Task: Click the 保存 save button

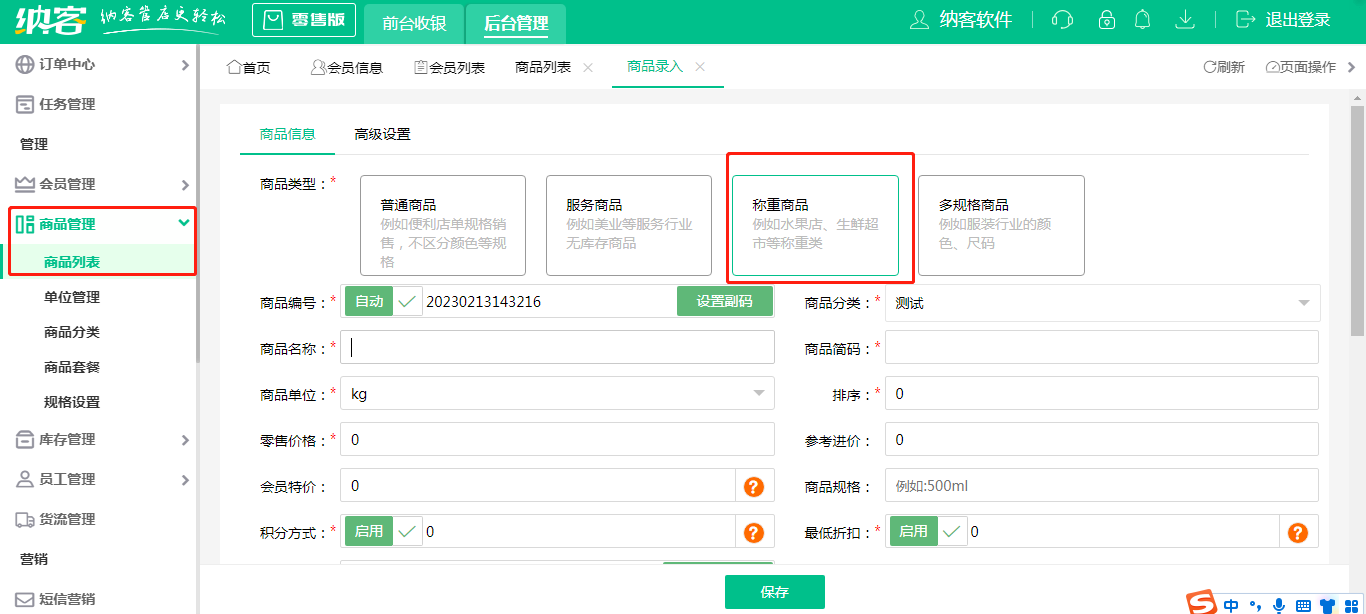Action: point(774,591)
